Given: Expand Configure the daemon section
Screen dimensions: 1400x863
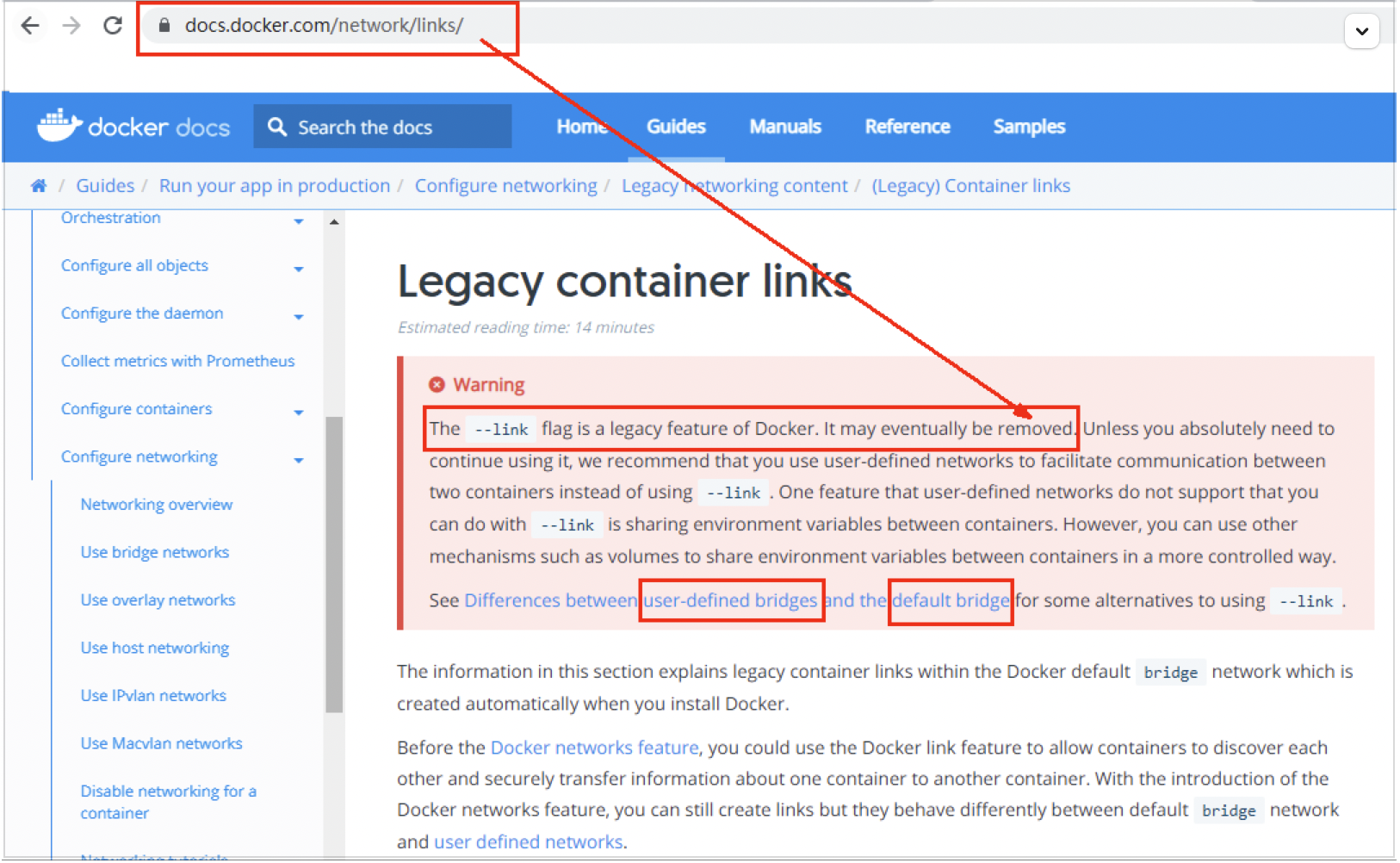Looking at the screenshot, I should [298, 317].
